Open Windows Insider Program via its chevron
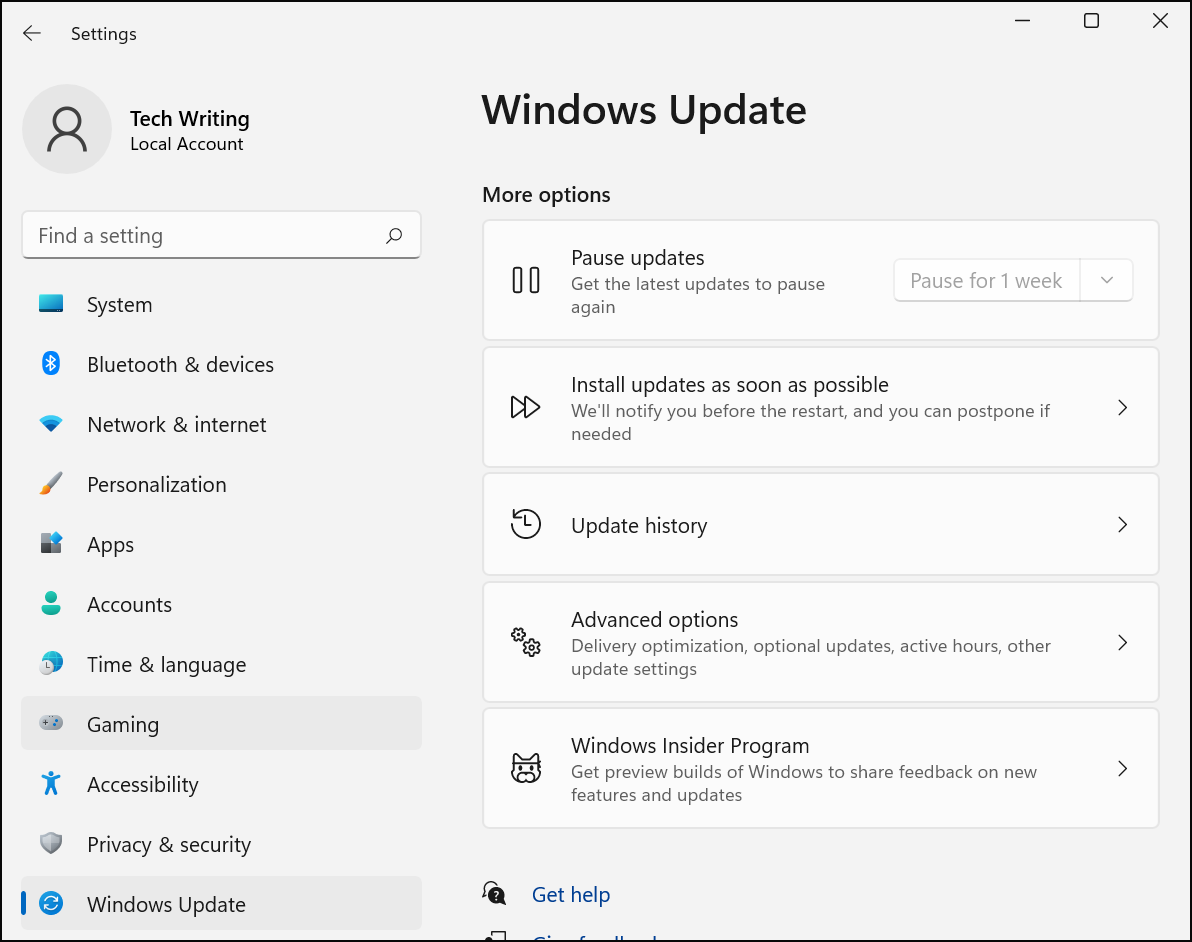 (1122, 769)
